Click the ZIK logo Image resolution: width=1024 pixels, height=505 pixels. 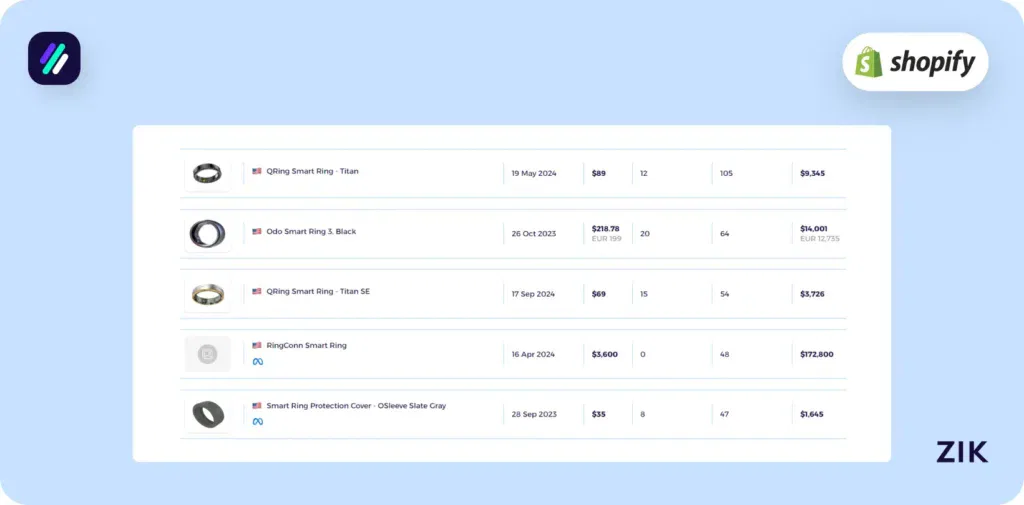(x=962, y=451)
